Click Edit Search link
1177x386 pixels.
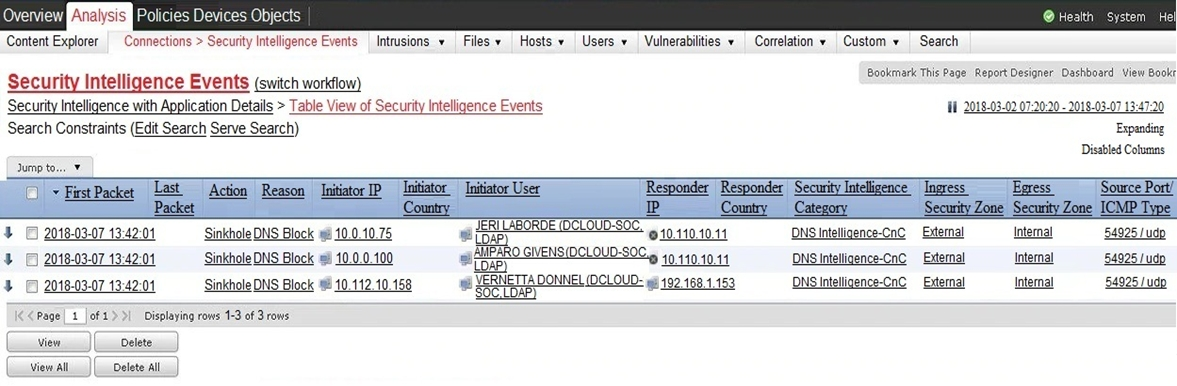click(x=170, y=129)
